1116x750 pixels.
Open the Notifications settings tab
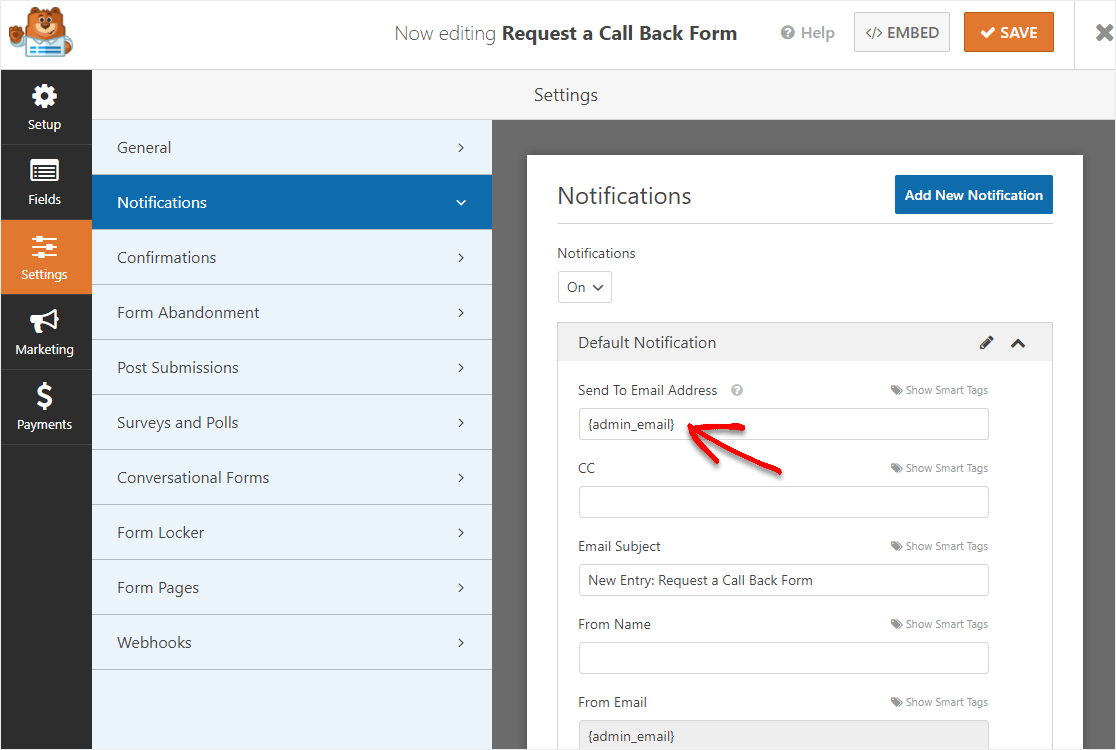(291, 202)
